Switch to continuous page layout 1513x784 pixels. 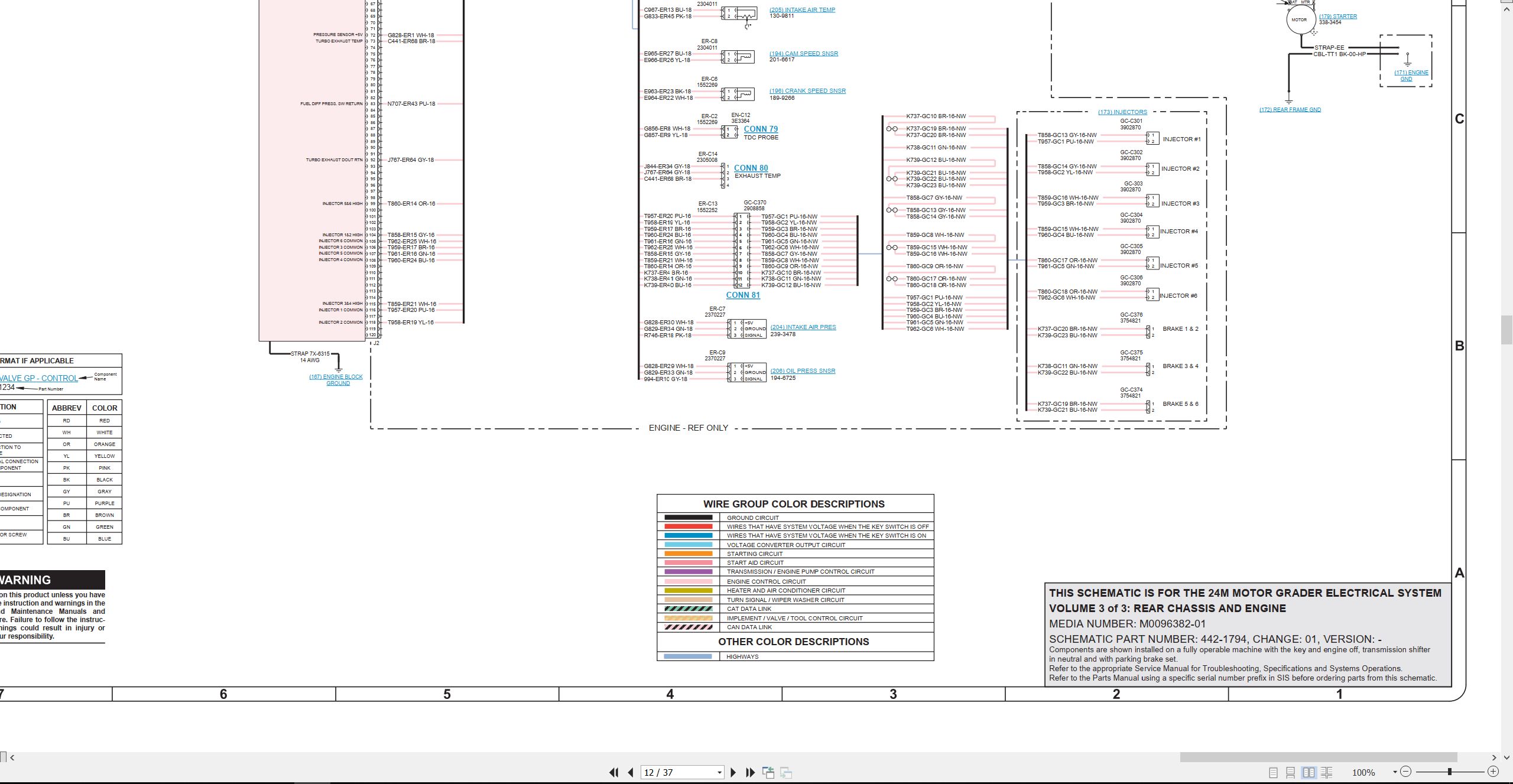pos(1291,772)
